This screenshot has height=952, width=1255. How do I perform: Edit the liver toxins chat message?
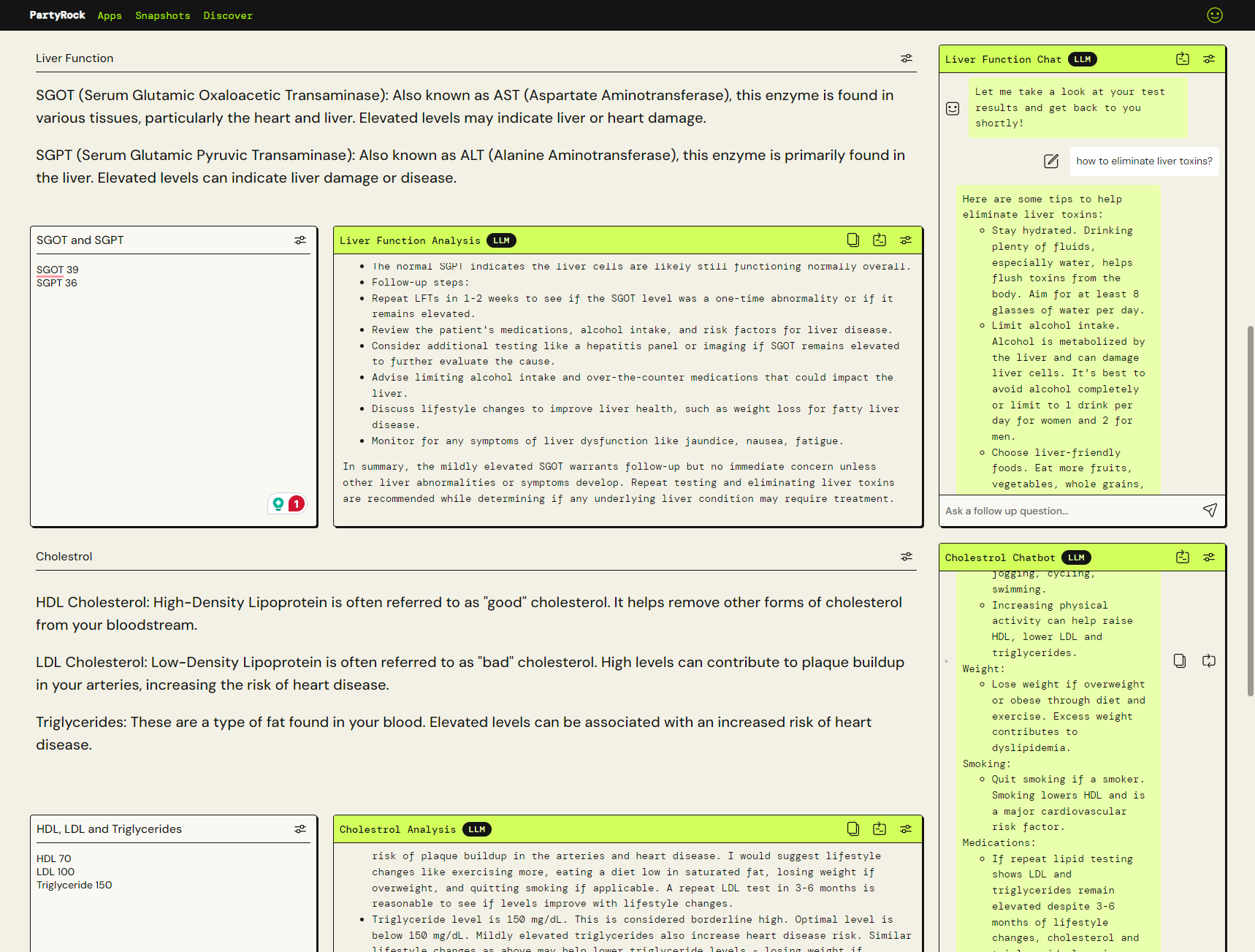point(1051,161)
